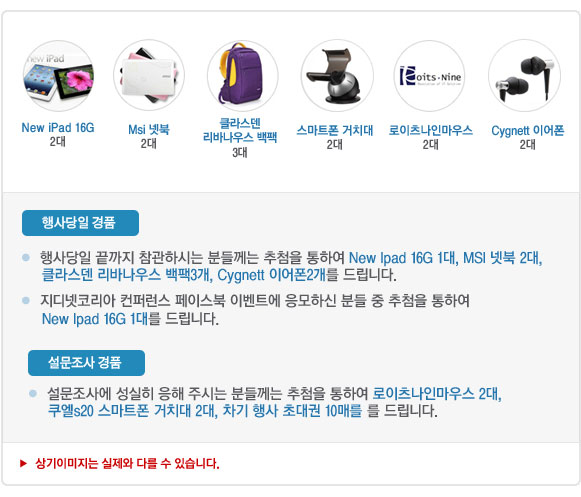581x497 pixels.
Task: Click the 행사당일 경품 blue button
Action: 80,223
